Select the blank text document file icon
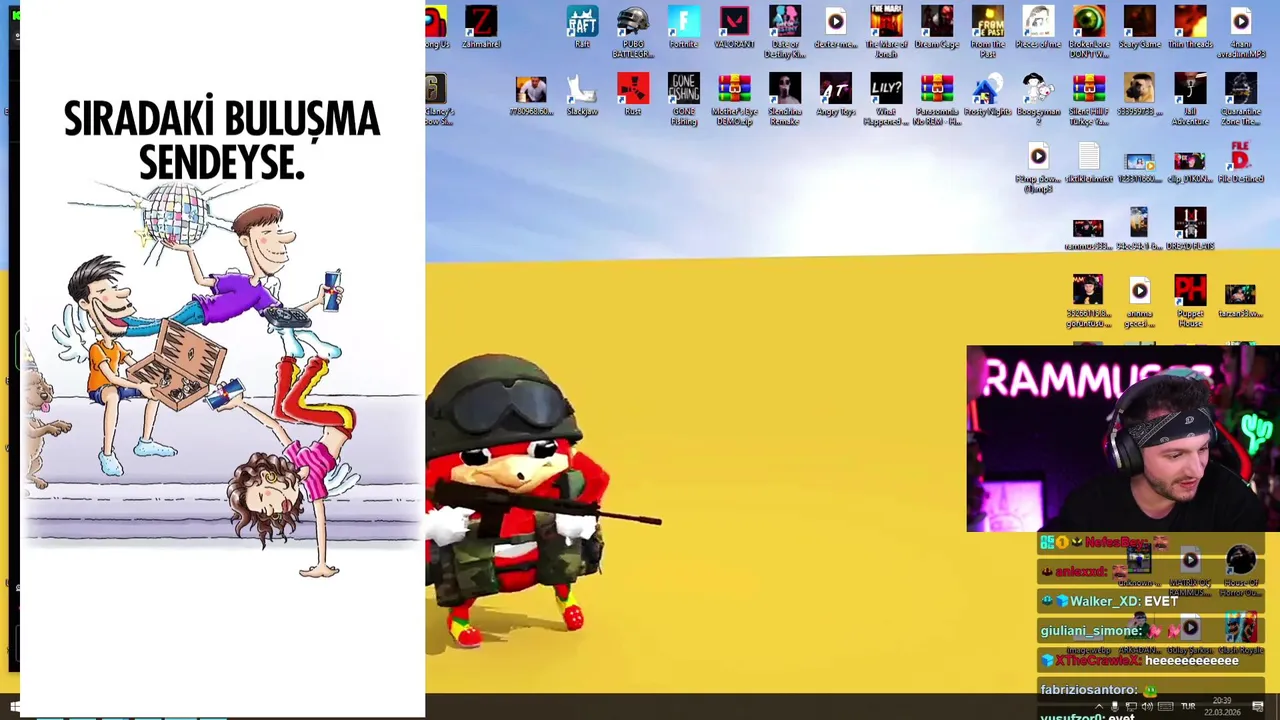 1089,162
